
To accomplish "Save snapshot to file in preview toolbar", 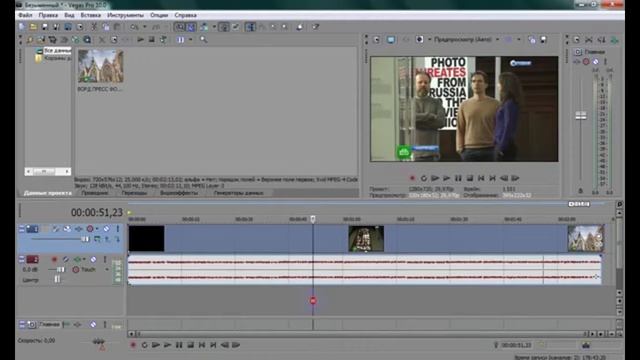I will click(x=543, y=40).
